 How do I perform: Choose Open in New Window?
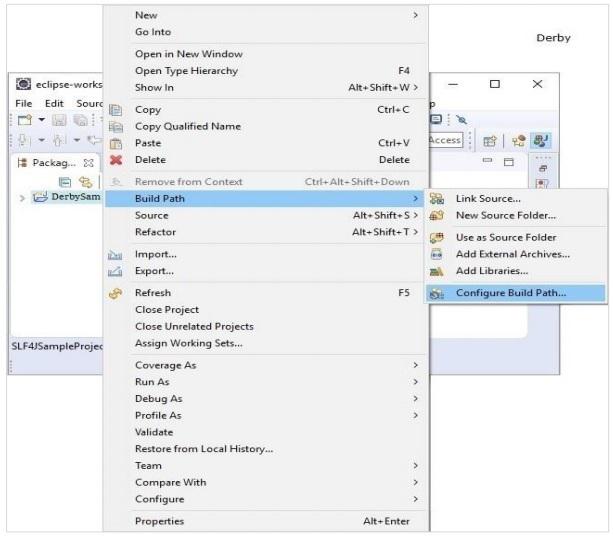[x=265, y=54]
